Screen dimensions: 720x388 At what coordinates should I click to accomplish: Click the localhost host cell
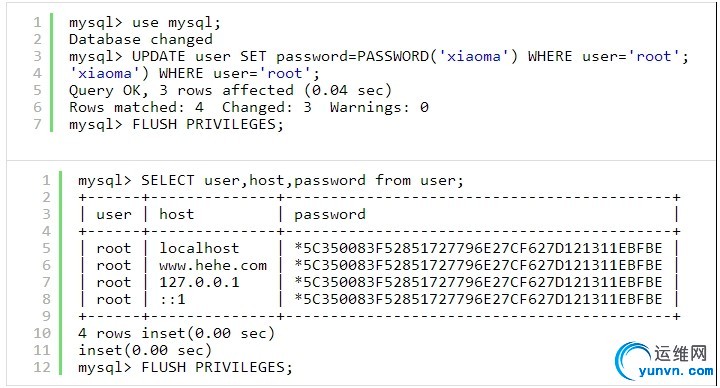click(199, 248)
